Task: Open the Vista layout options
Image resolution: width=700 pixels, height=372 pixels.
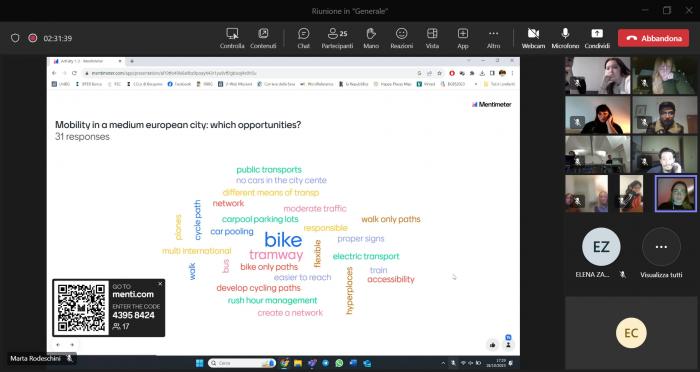Action: 432,38
